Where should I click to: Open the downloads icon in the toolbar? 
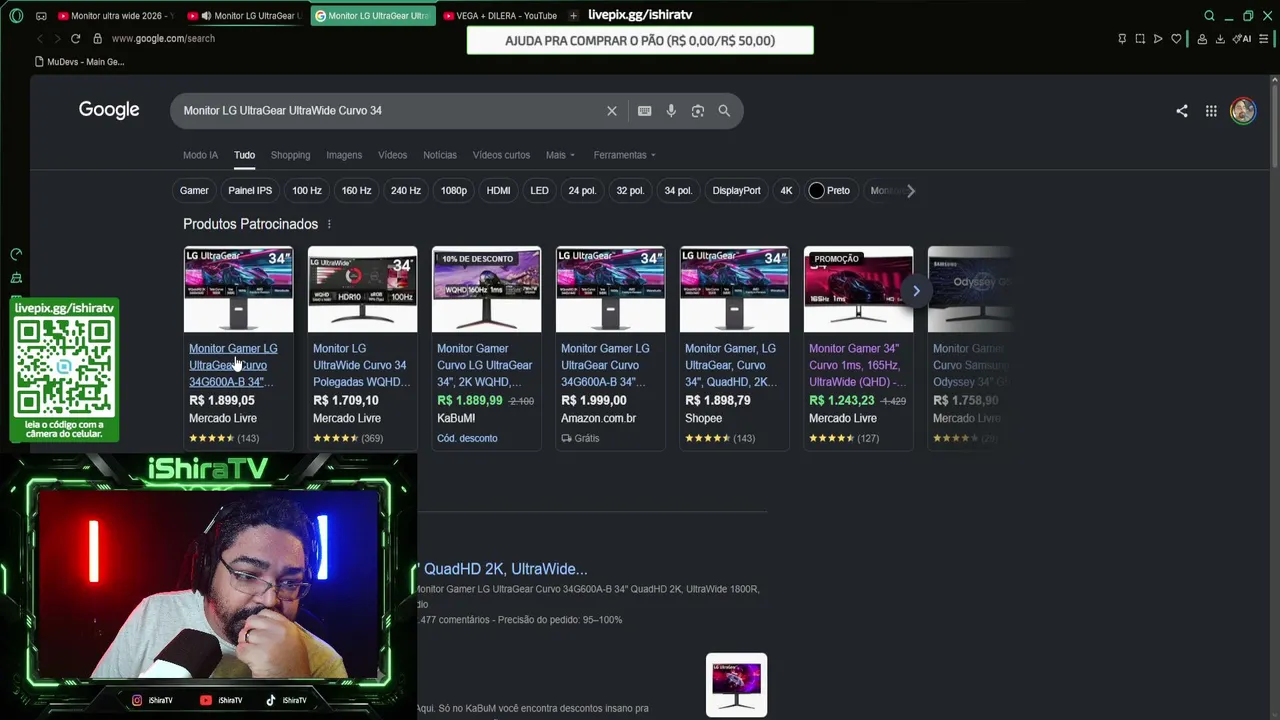click(1221, 39)
